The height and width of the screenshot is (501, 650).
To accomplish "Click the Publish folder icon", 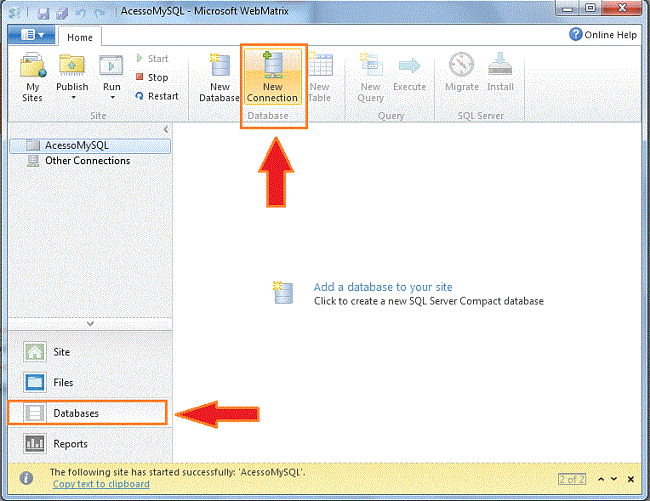I will click(x=72, y=65).
